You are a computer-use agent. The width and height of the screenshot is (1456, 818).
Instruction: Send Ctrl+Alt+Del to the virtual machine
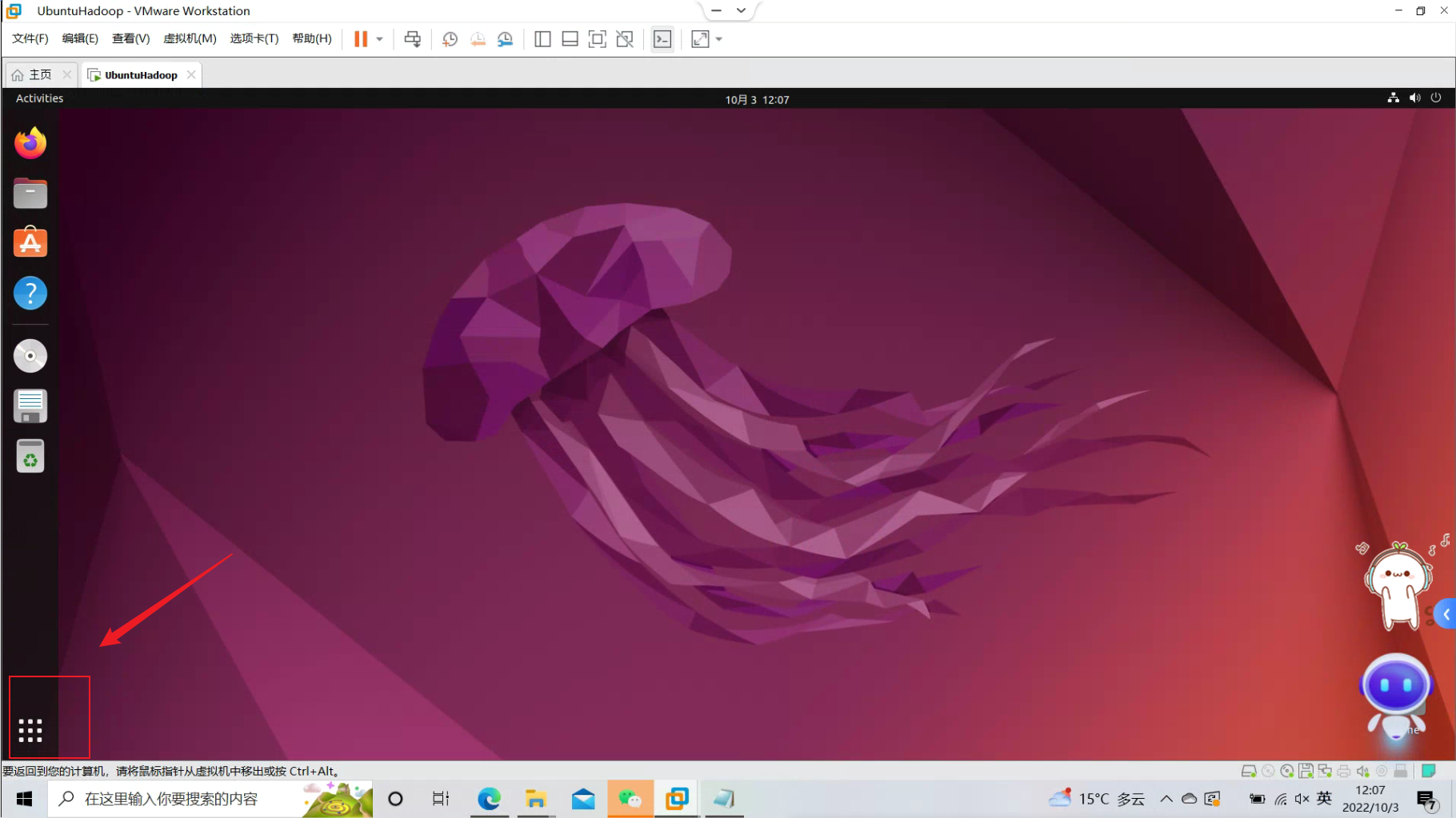pos(413,39)
